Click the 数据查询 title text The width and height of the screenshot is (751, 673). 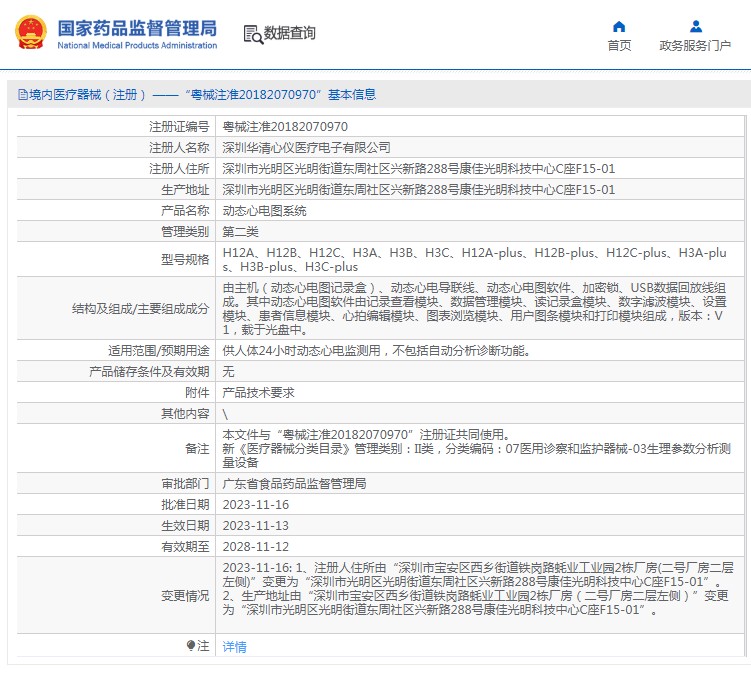(290, 33)
